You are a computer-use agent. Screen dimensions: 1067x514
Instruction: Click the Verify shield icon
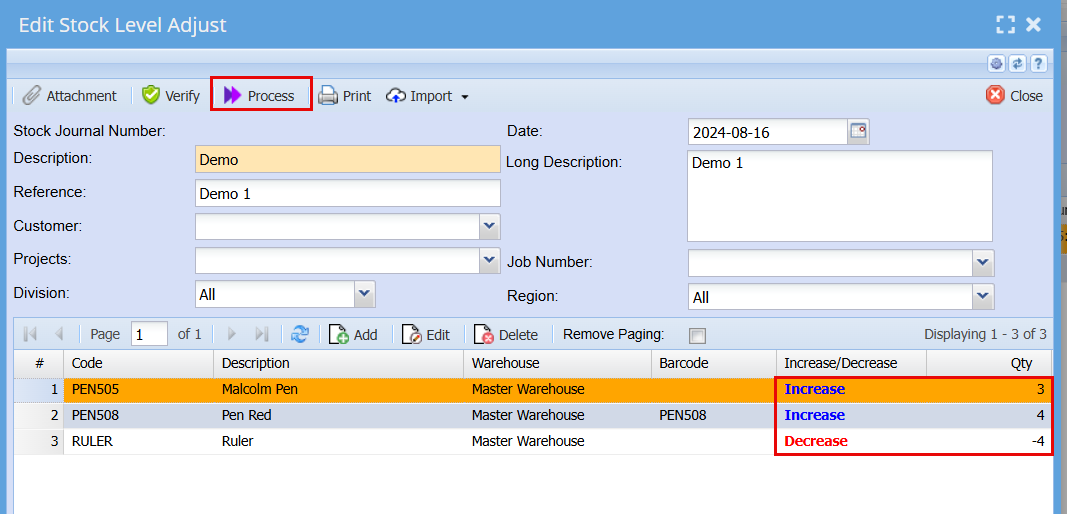[x=152, y=96]
